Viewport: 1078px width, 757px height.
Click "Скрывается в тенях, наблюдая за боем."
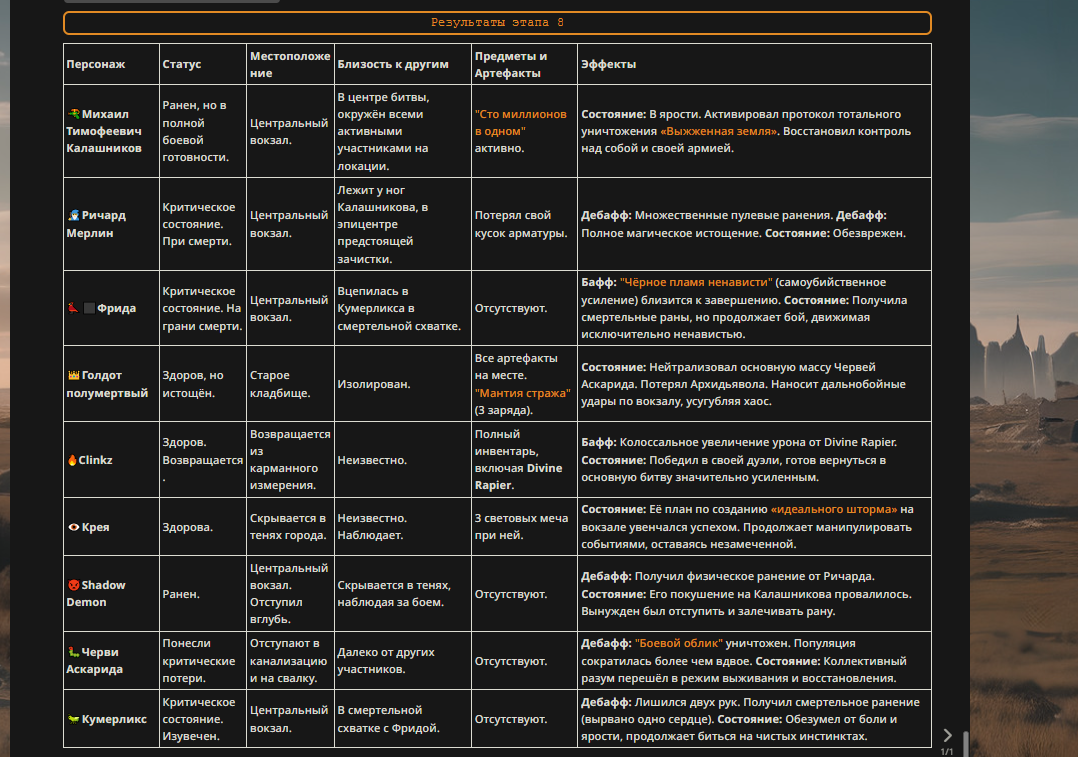tap(394, 593)
